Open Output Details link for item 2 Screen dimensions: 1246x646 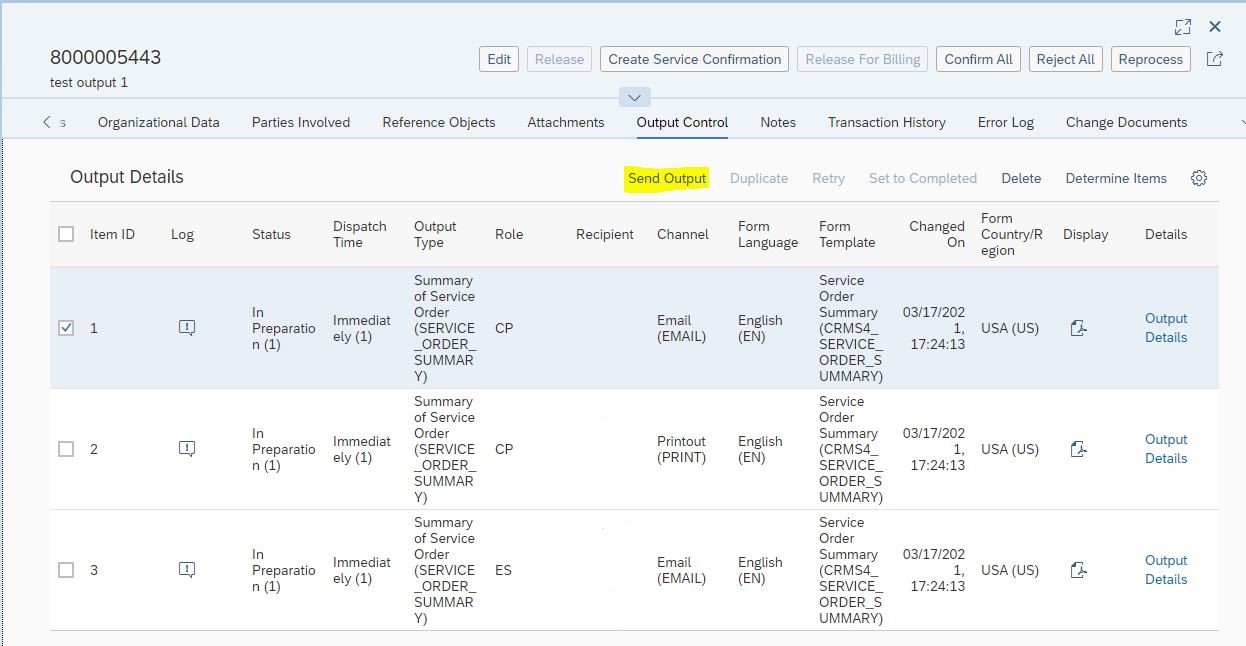[x=1166, y=449]
